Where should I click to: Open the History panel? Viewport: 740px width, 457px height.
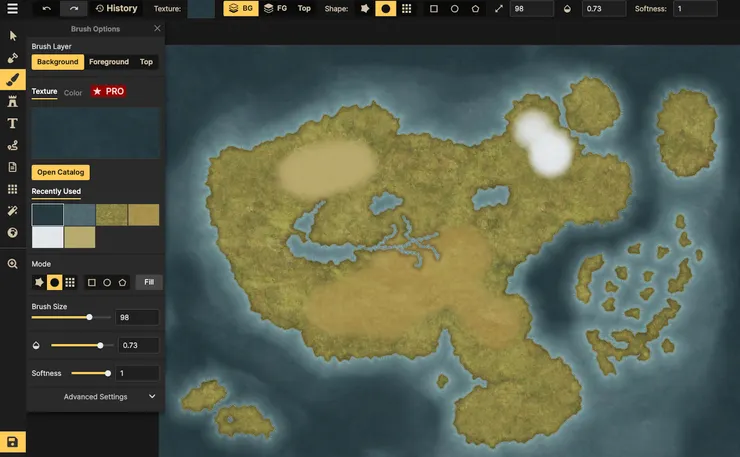tap(117, 8)
